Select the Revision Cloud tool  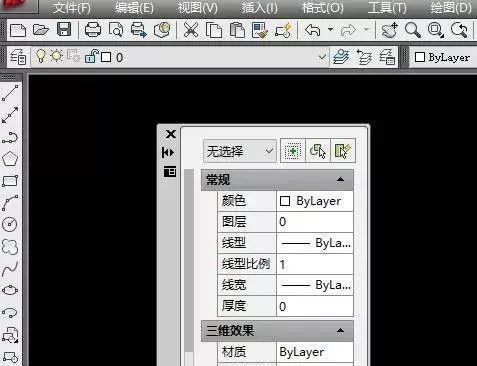(10, 247)
